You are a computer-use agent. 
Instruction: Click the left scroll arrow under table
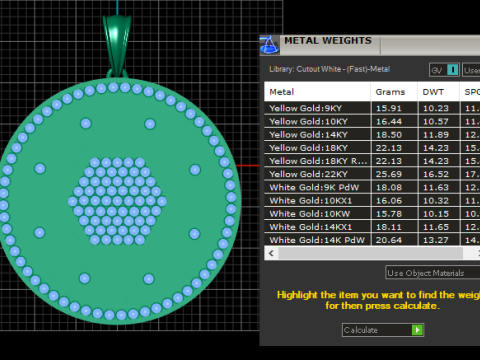point(271,253)
